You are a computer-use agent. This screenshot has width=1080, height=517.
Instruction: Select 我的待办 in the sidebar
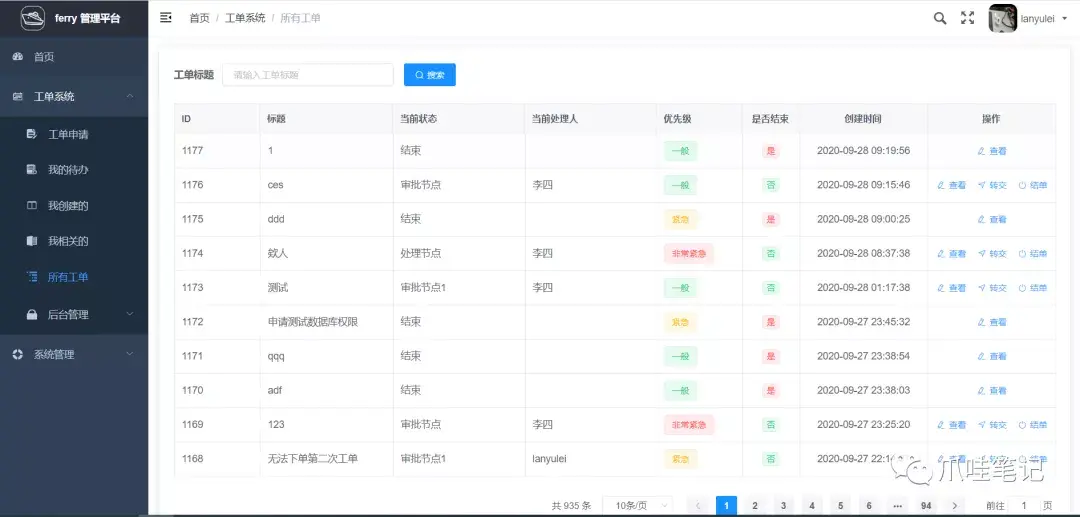coord(68,170)
